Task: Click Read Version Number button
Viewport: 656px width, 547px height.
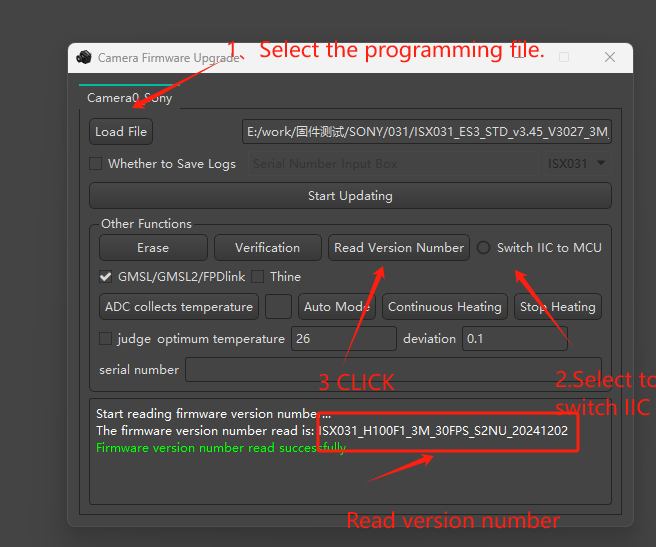Action: 399,248
